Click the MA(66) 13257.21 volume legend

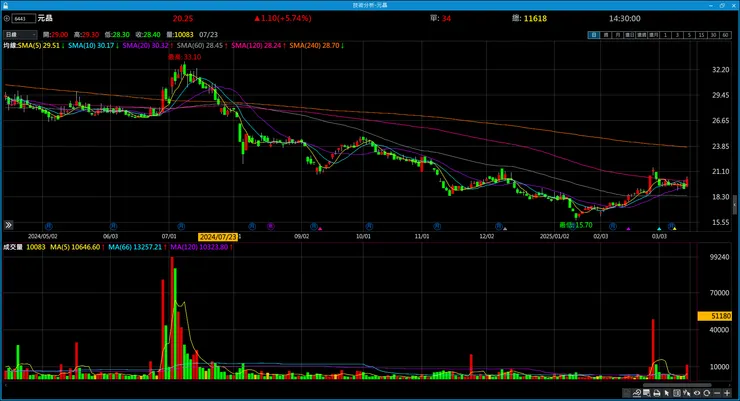(135, 247)
